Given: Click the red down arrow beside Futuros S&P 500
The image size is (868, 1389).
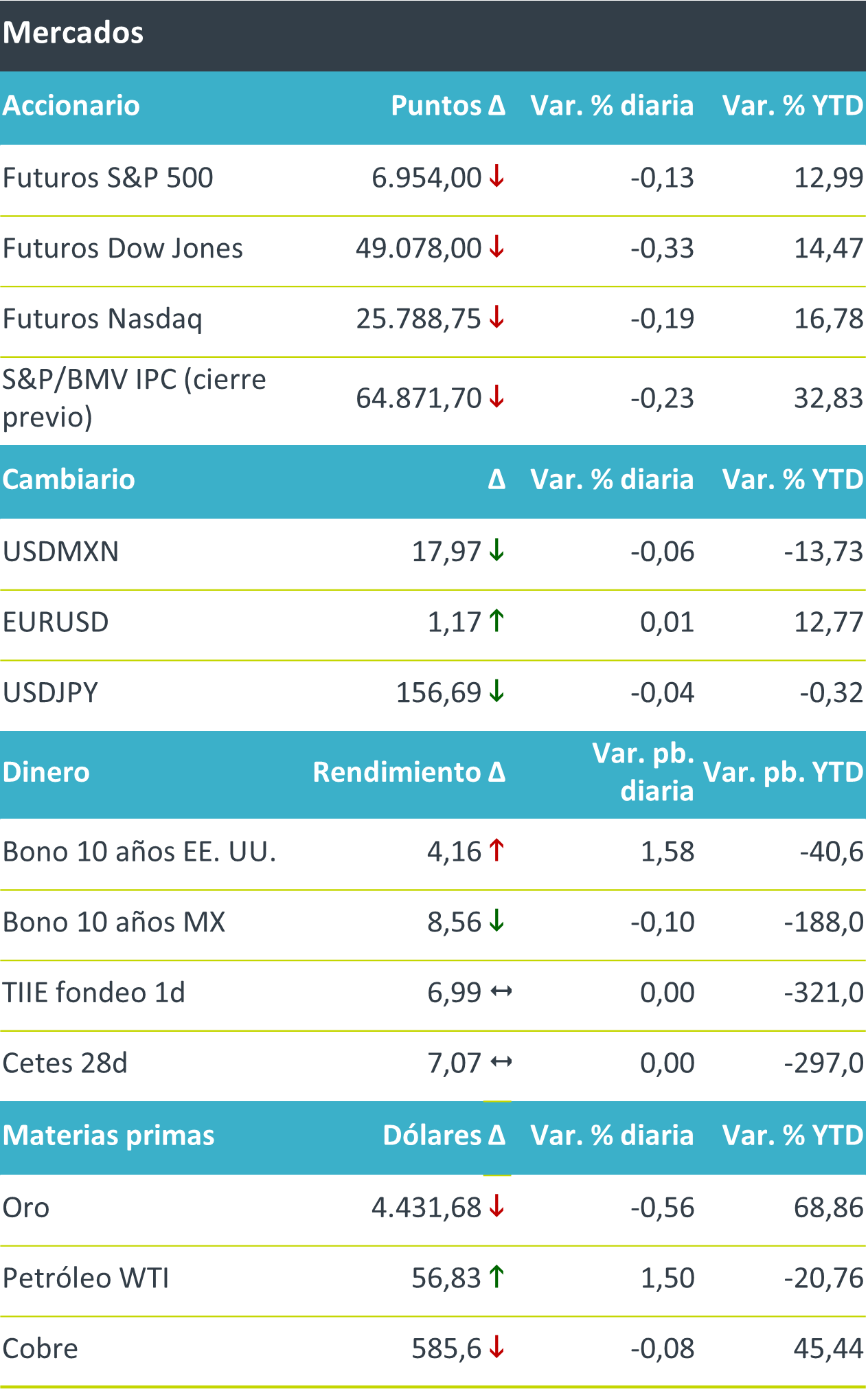Looking at the screenshot, I should pos(496,178).
